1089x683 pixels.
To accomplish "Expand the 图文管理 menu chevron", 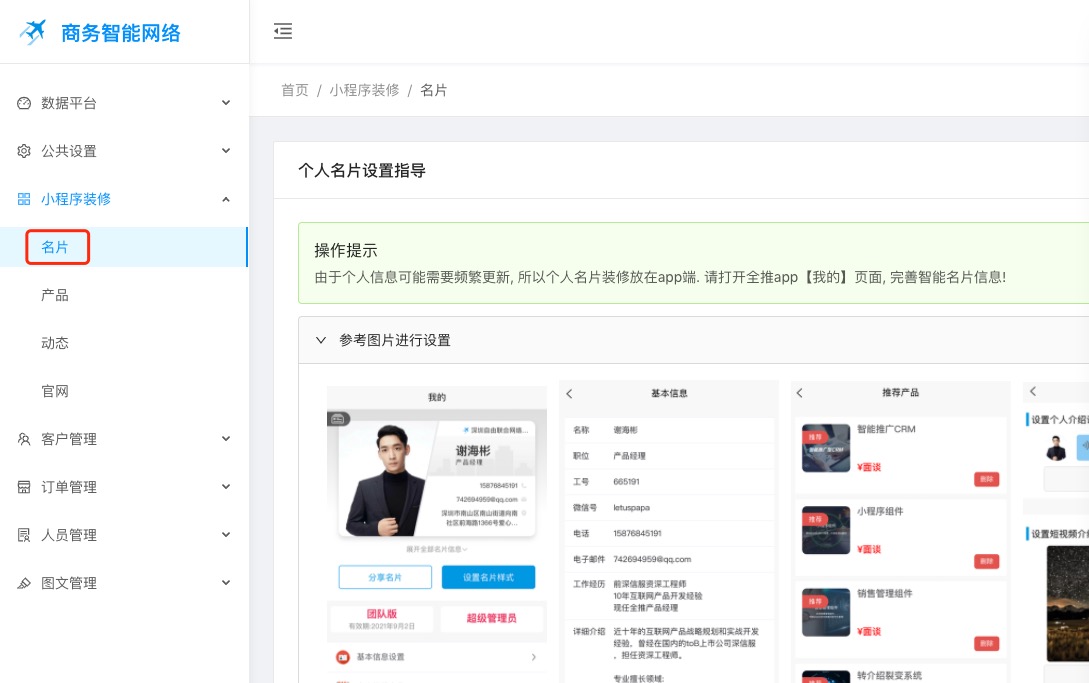I will pyautogui.click(x=226, y=583).
